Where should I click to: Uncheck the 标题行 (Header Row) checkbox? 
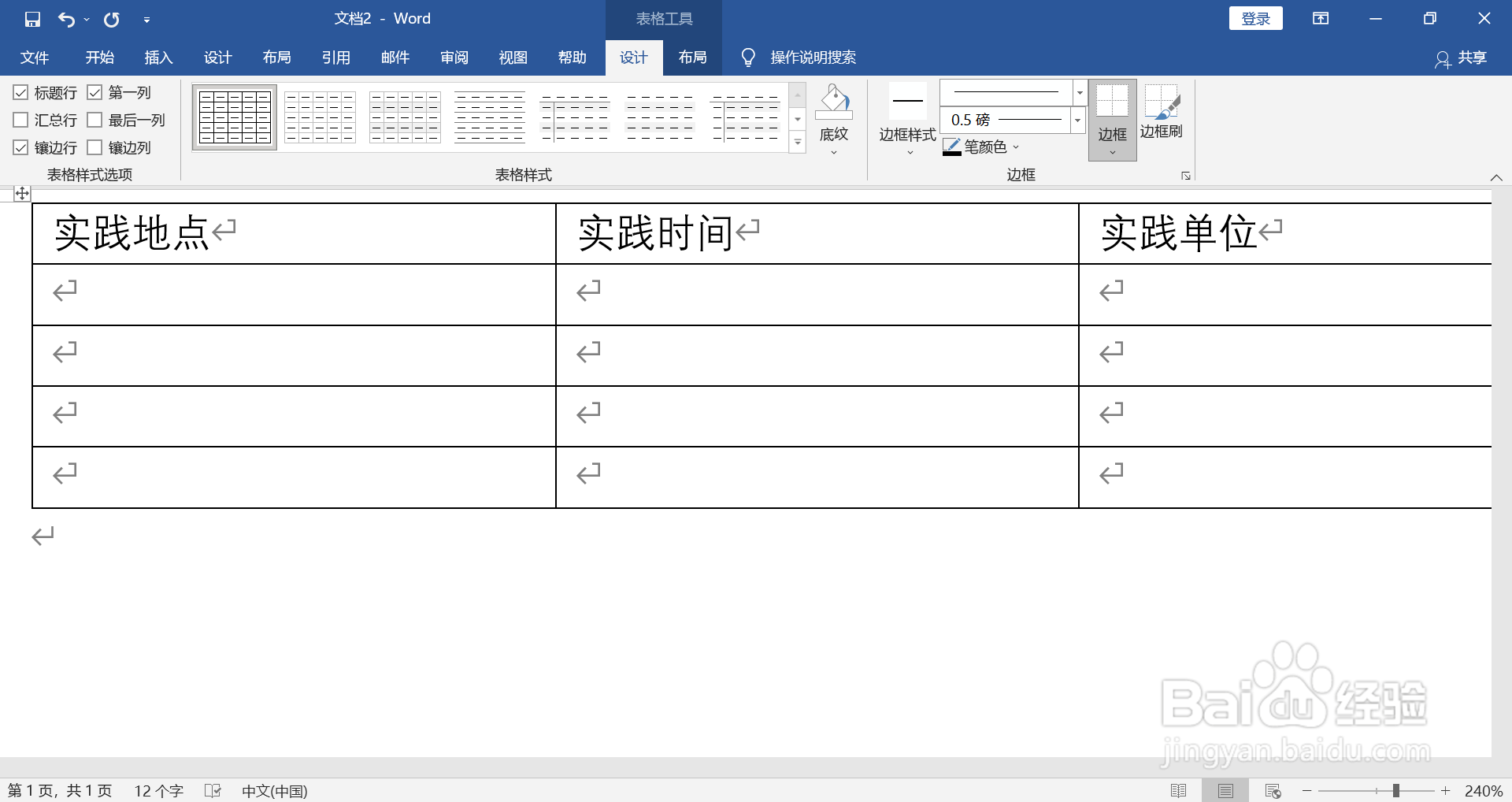point(20,92)
